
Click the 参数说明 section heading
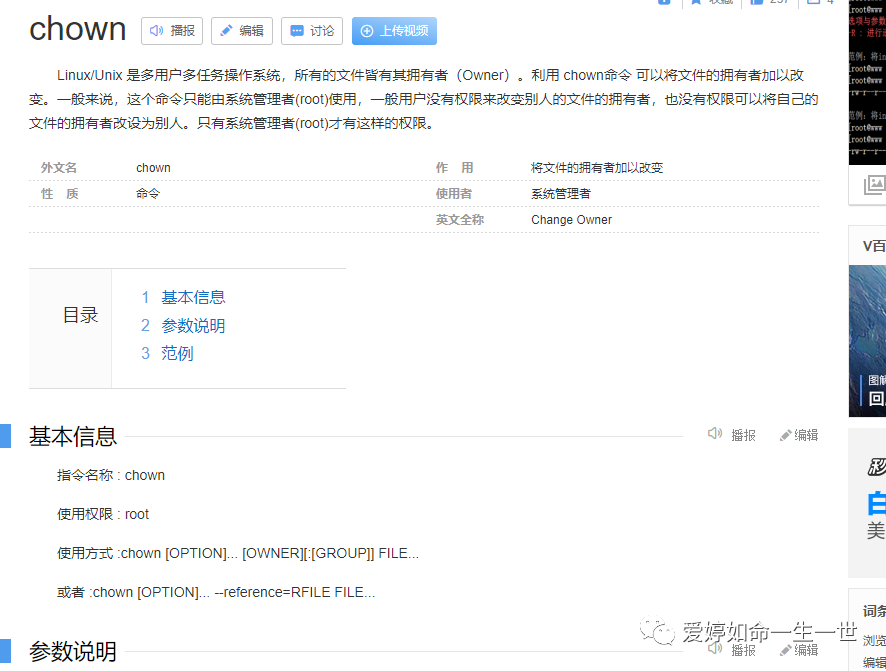73,651
